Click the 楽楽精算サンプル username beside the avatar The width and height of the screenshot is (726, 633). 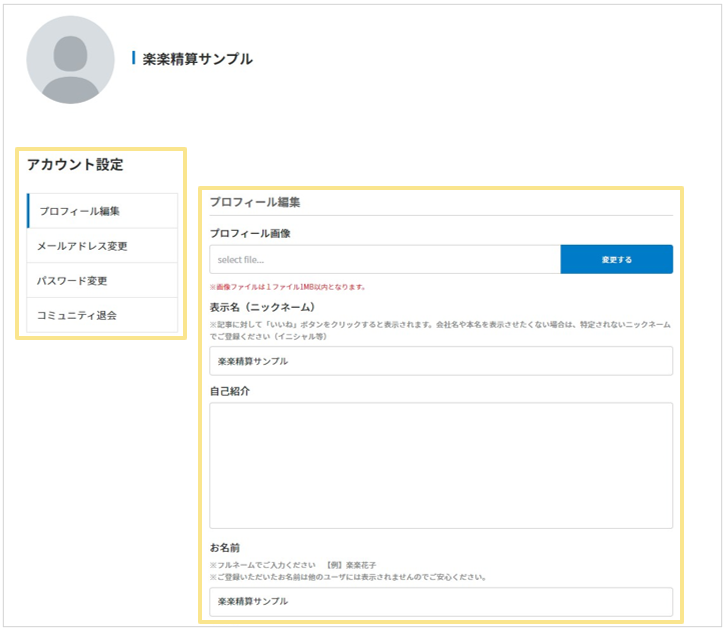[197, 59]
